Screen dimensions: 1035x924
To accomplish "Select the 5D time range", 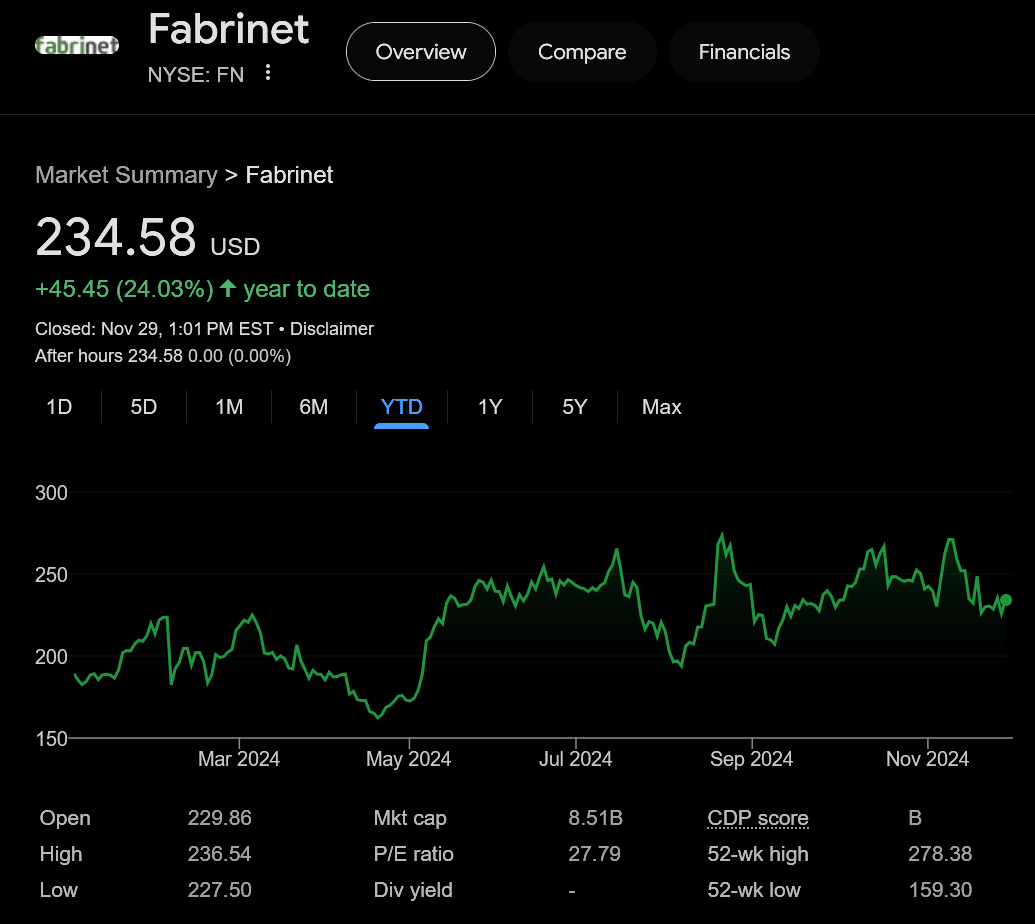I will tap(143, 407).
